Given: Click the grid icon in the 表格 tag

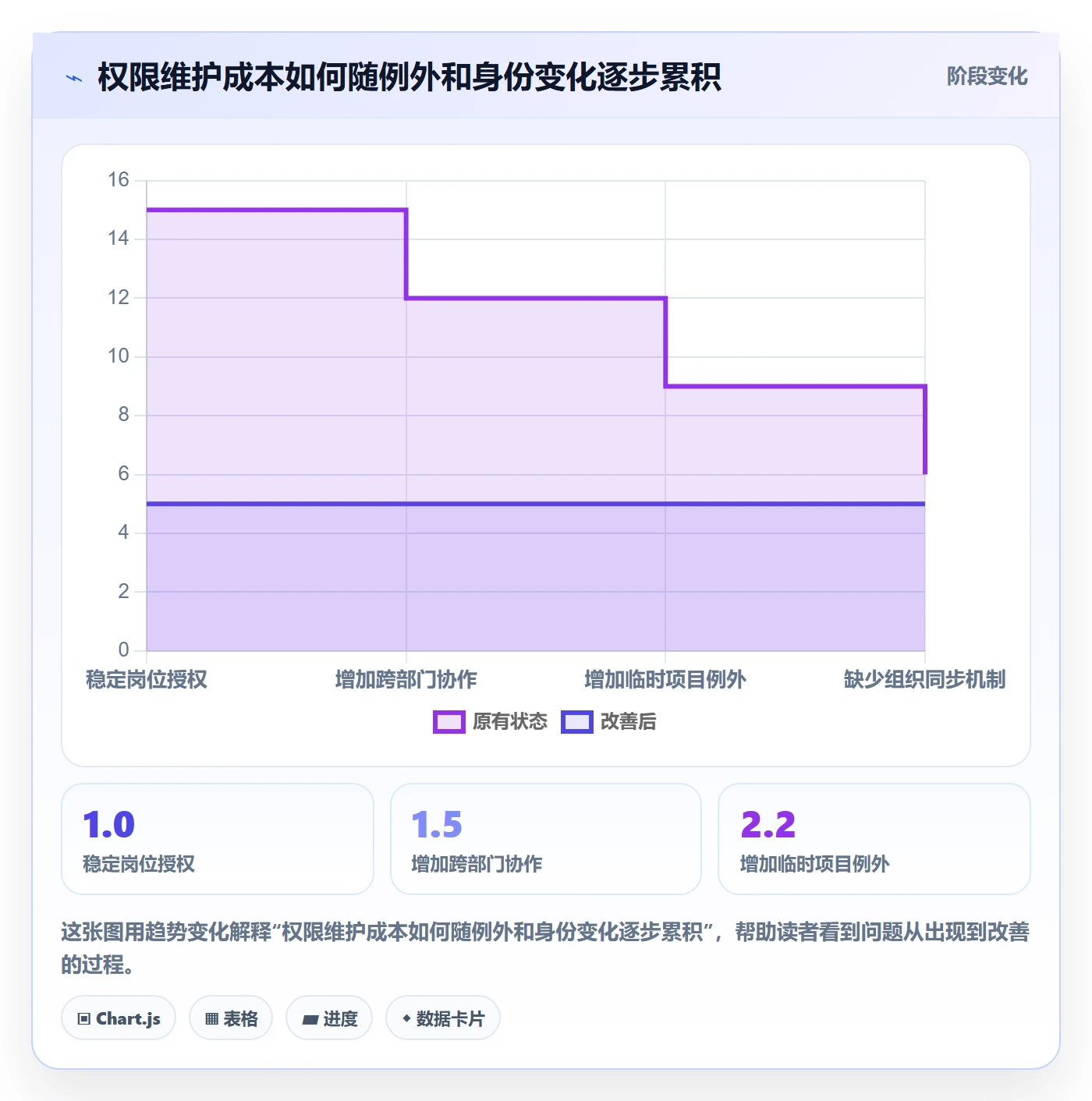Looking at the screenshot, I should pos(211,1019).
